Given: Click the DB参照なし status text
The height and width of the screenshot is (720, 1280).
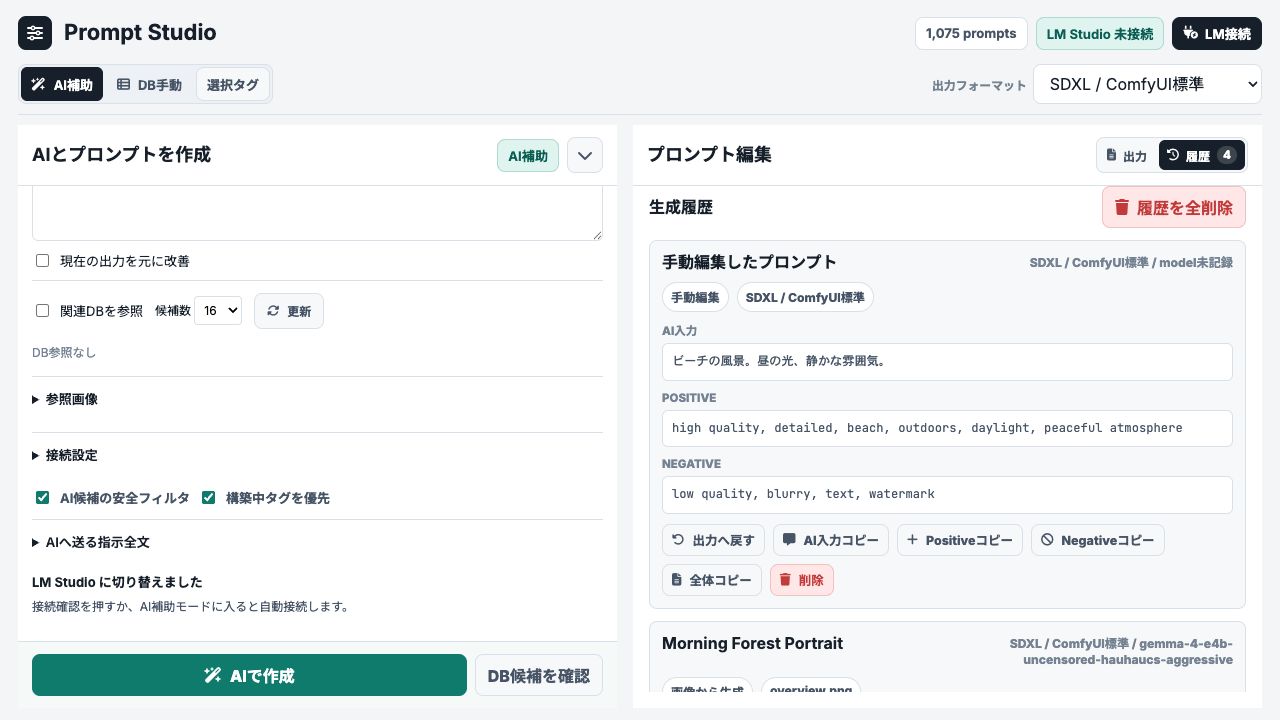Looking at the screenshot, I should [64, 353].
